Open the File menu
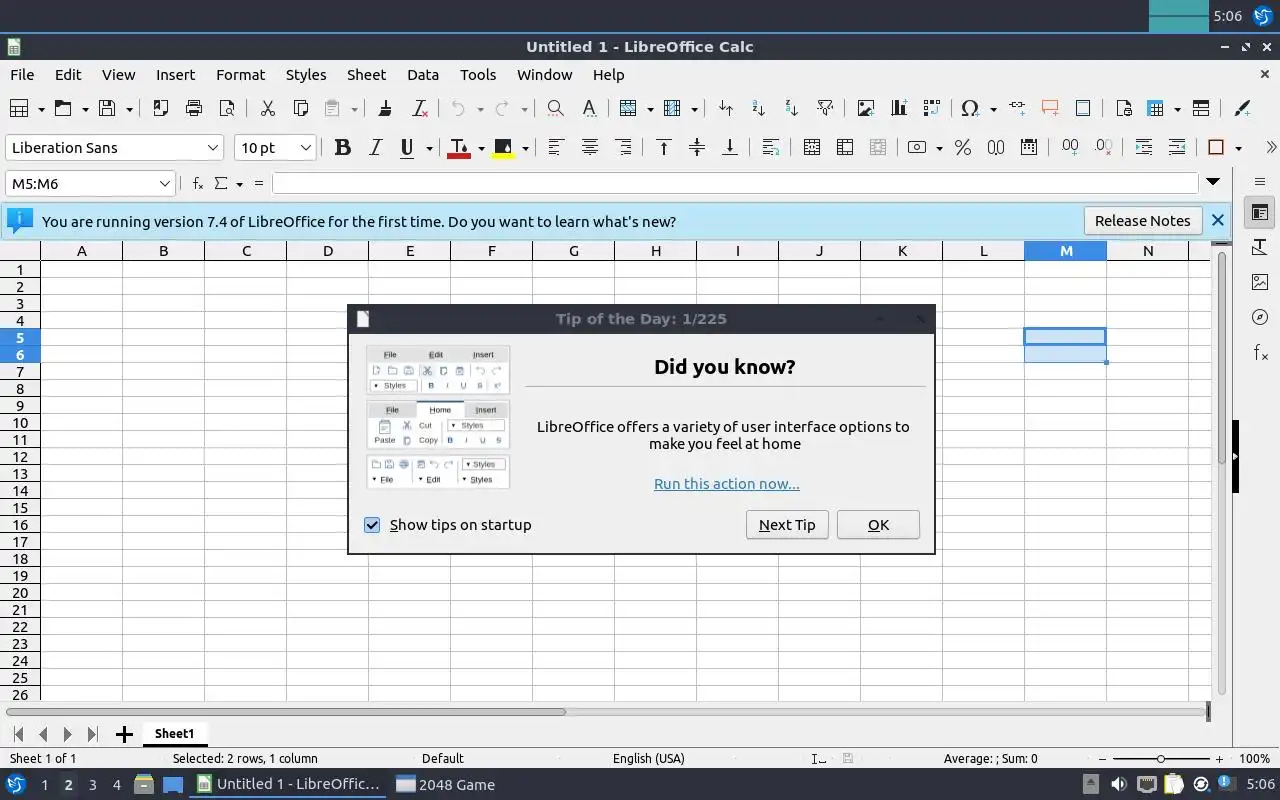The image size is (1280, 800). 22,74
